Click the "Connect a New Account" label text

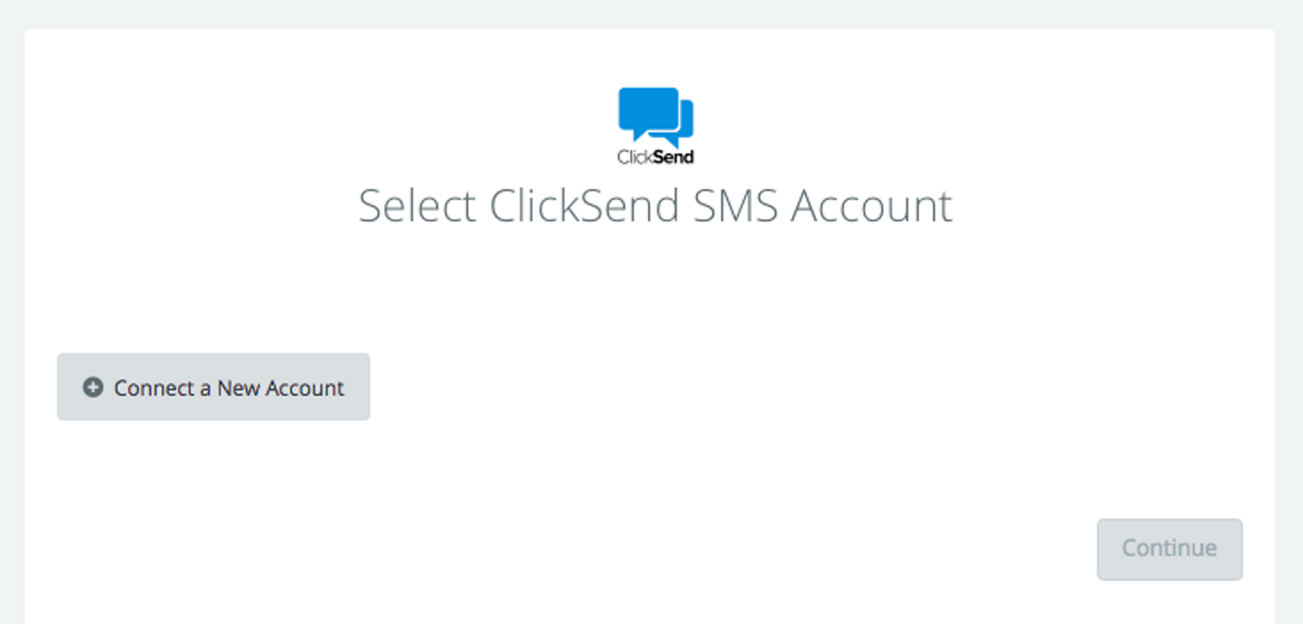click(229, 388)
